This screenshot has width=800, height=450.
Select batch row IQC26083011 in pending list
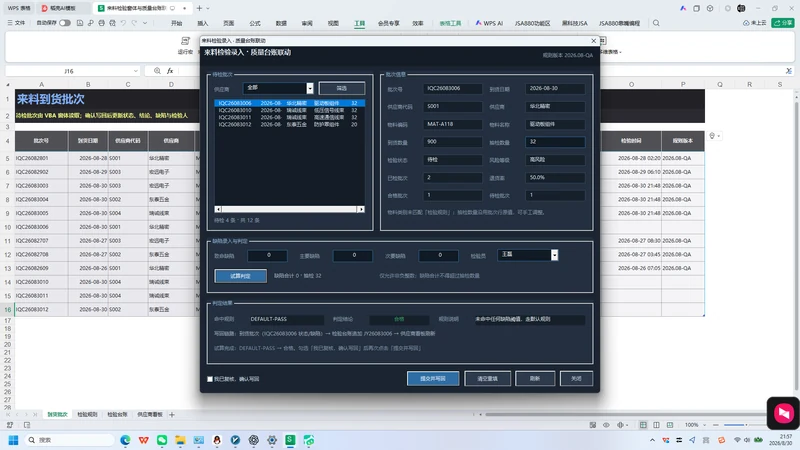[x=289, y=117]
